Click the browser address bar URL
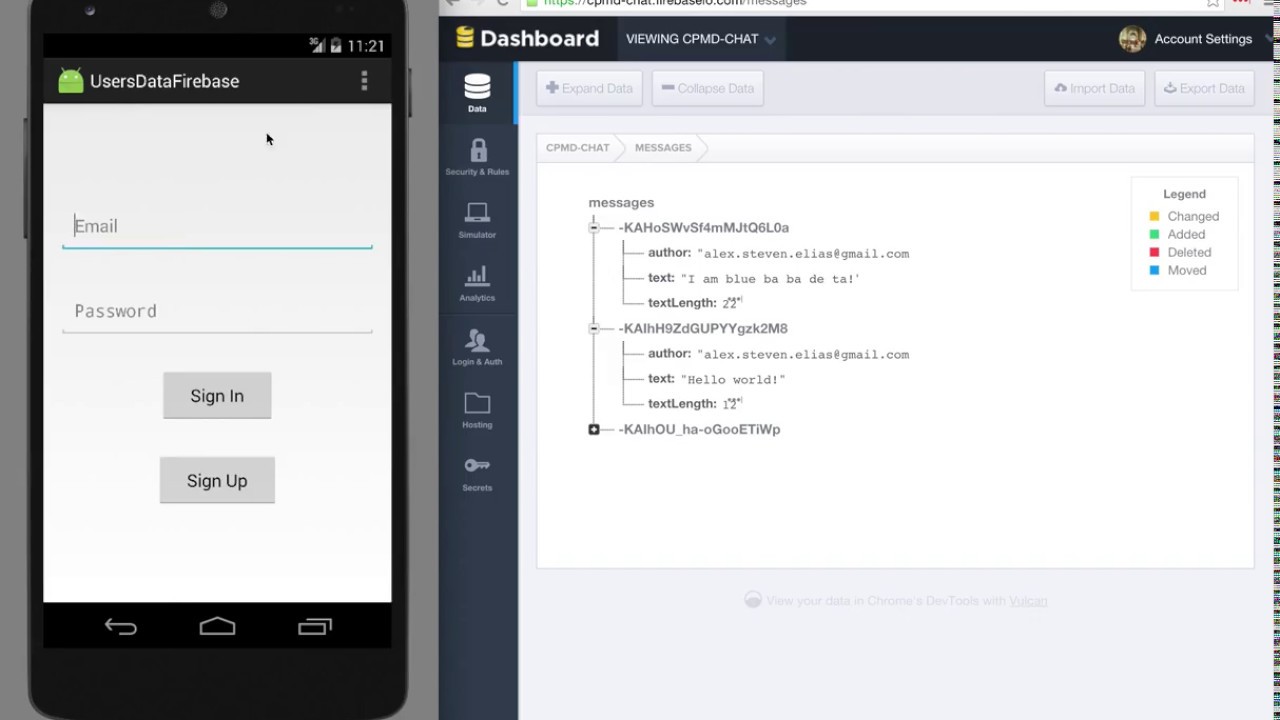The width and height of the screenshot is (1280, 720). 675,3
